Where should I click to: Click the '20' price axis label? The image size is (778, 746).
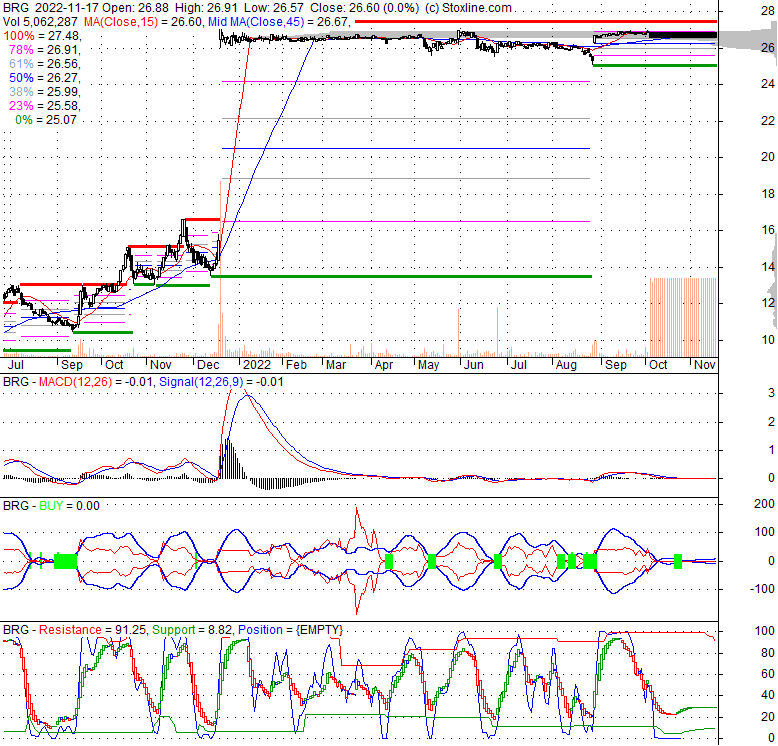tap(768, 157)
